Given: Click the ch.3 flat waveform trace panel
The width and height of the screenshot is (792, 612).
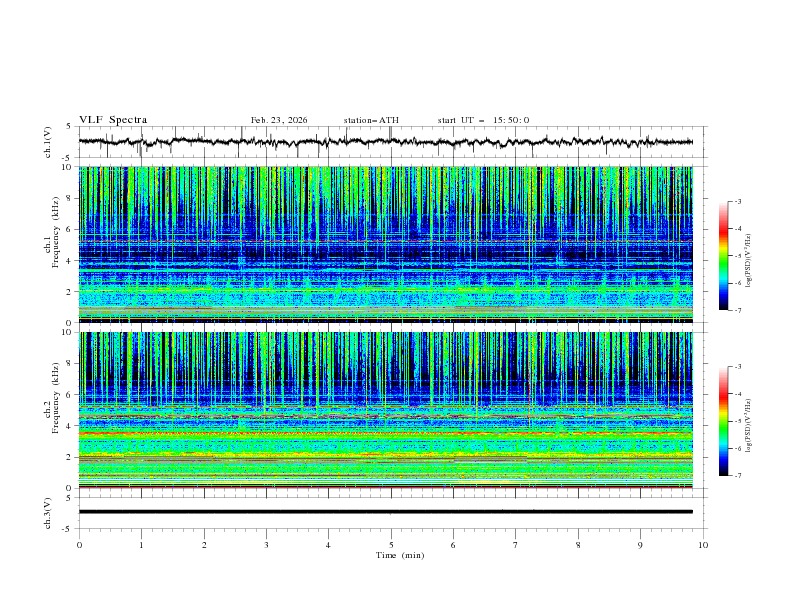Looking at the screenshot, I should (x=393, y=513).
